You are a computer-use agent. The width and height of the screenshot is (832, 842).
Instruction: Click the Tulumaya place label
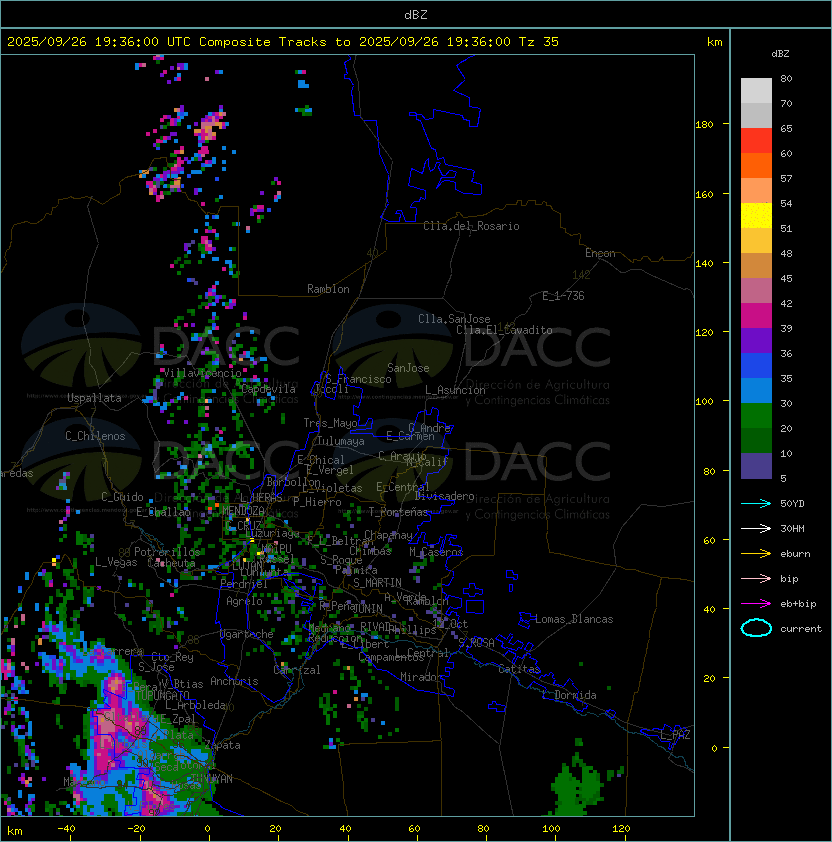341,441
